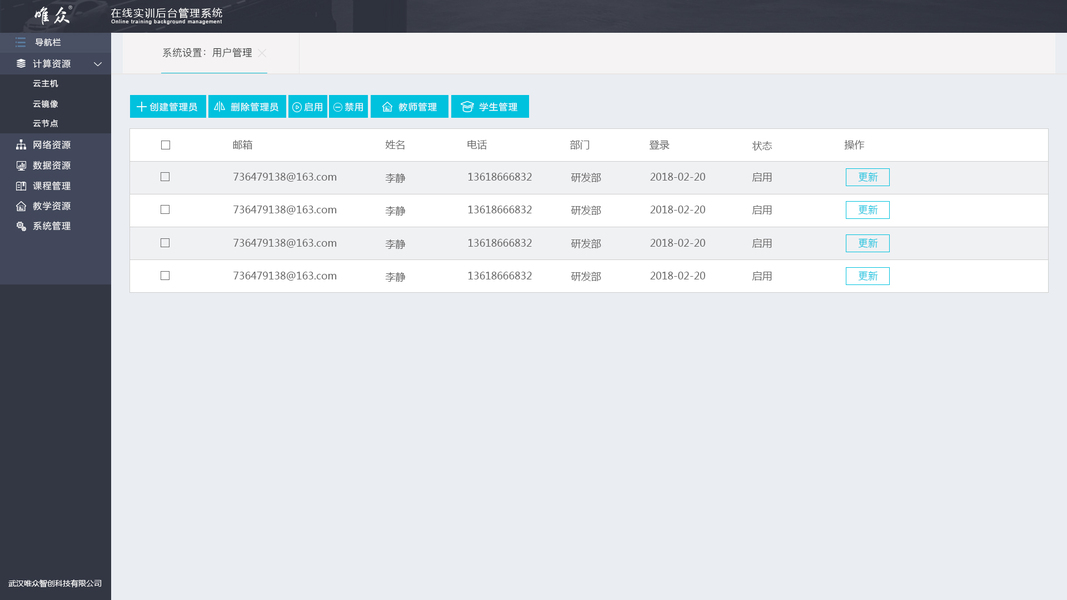This screenshot has width=1067, height=600.
Task: Click the 姓名 column header
Action: (395, 145)
